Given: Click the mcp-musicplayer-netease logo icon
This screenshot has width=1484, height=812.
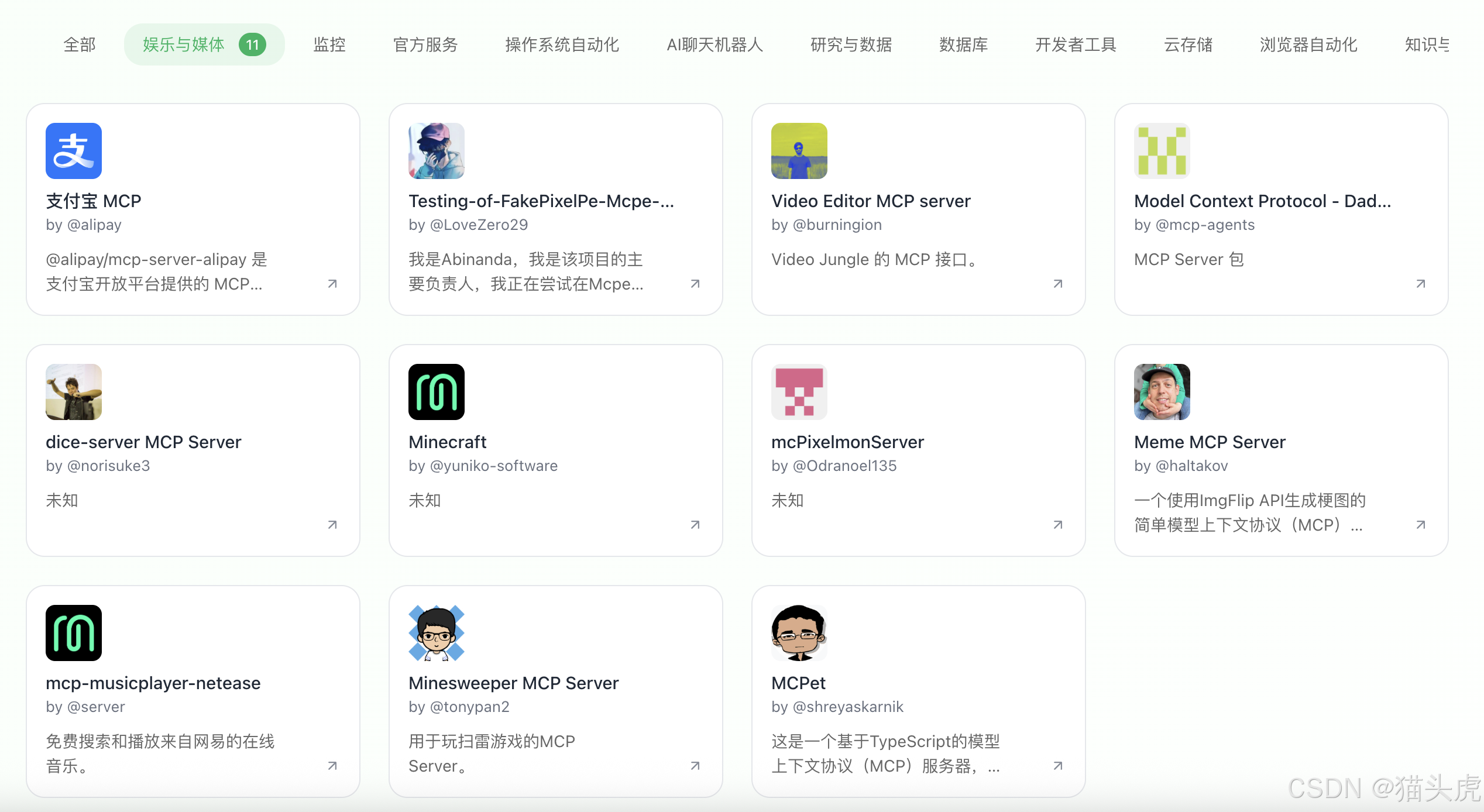Looking at the screenshot, I should pyautogui.click(x=74, y=633).
